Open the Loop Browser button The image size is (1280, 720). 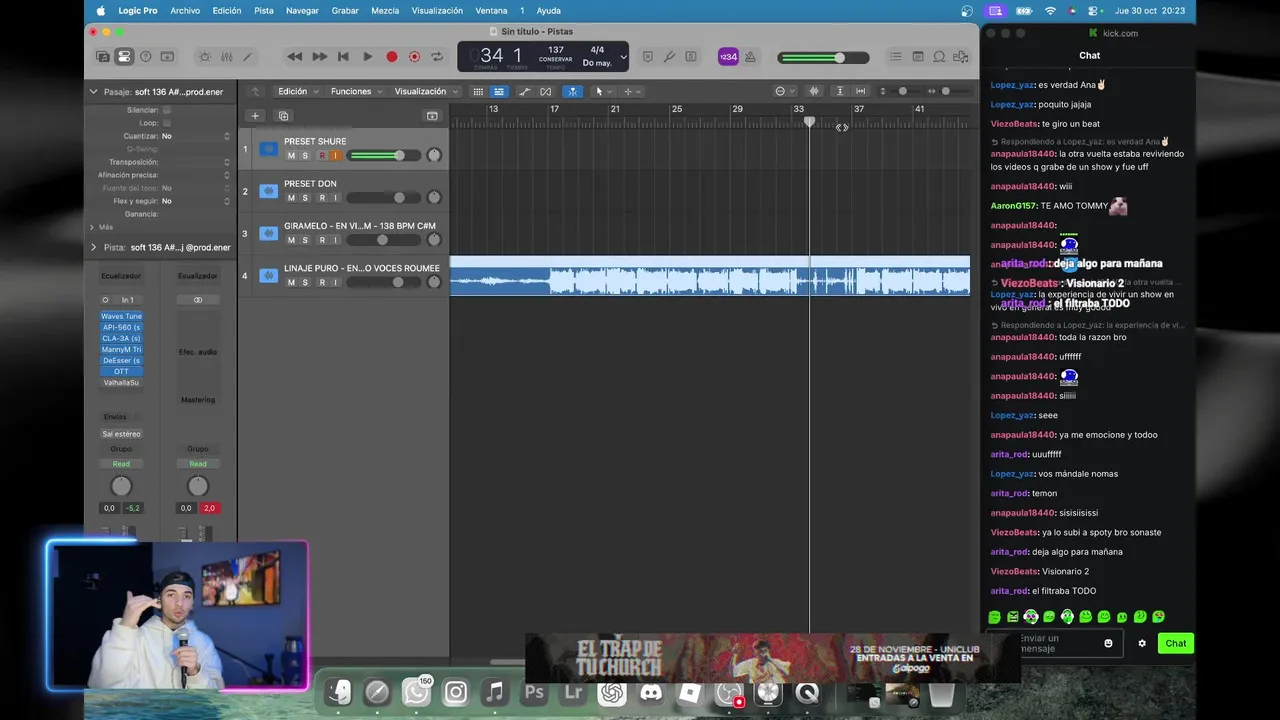click(941, 57)
